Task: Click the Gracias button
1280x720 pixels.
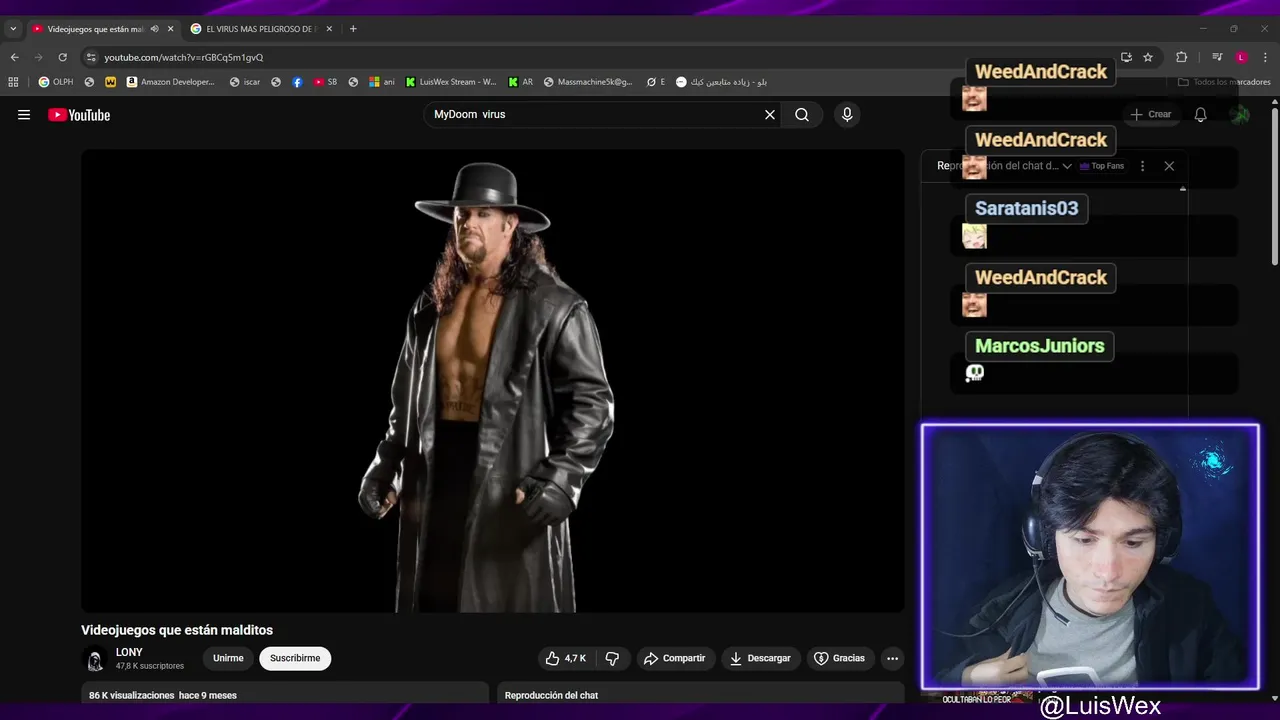Action: pos(839,658)
